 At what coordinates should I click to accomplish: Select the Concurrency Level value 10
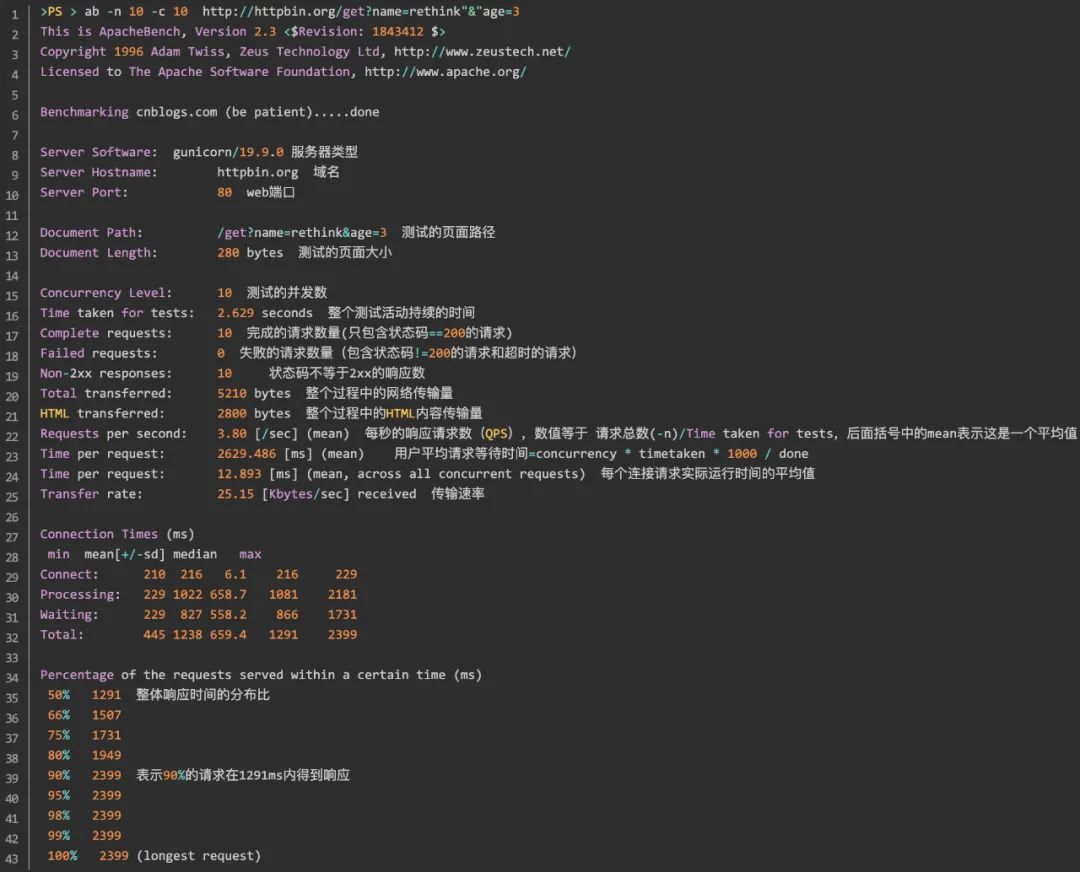[224, 292]
